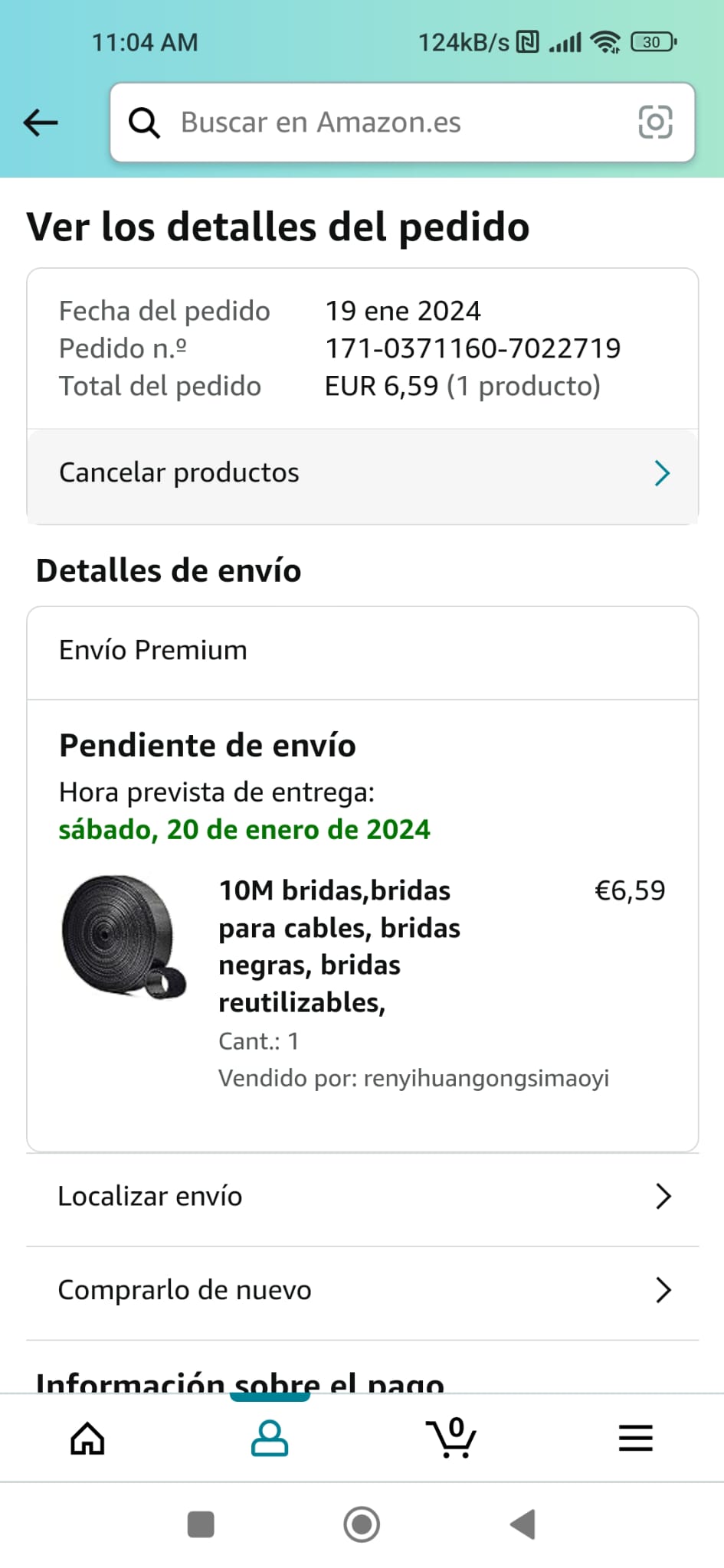
Task: Tap Android home circle button
Action: [362, 1524]
